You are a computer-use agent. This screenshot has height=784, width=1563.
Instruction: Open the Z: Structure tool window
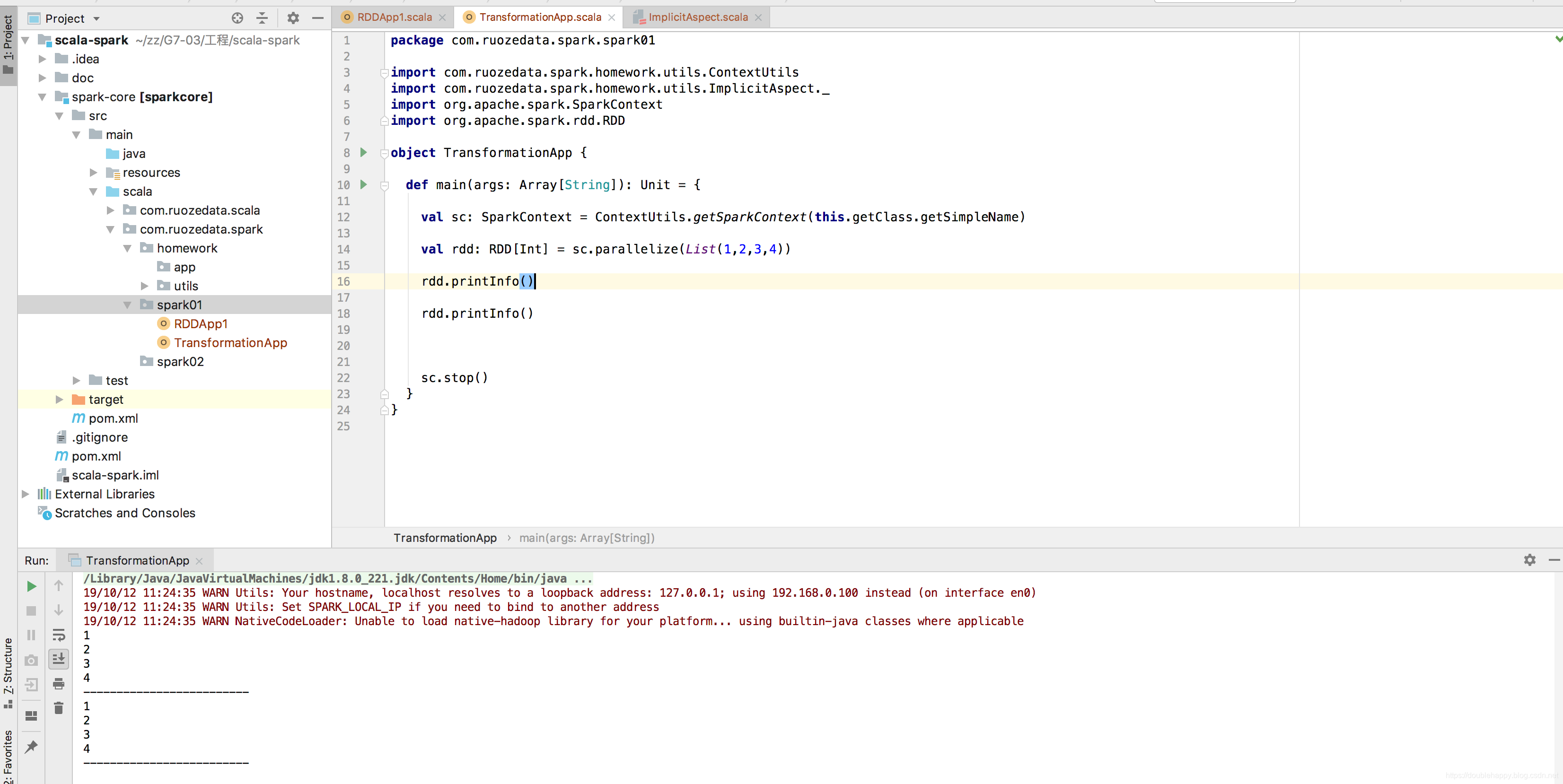click(x=8, y=670)
